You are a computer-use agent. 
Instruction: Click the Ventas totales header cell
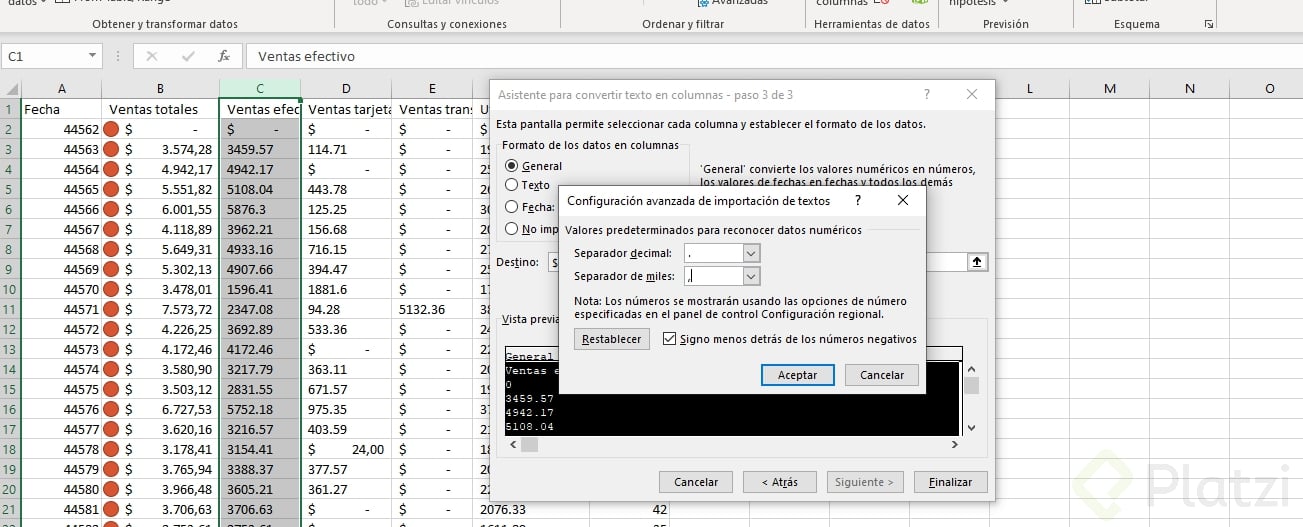[160, 109]
